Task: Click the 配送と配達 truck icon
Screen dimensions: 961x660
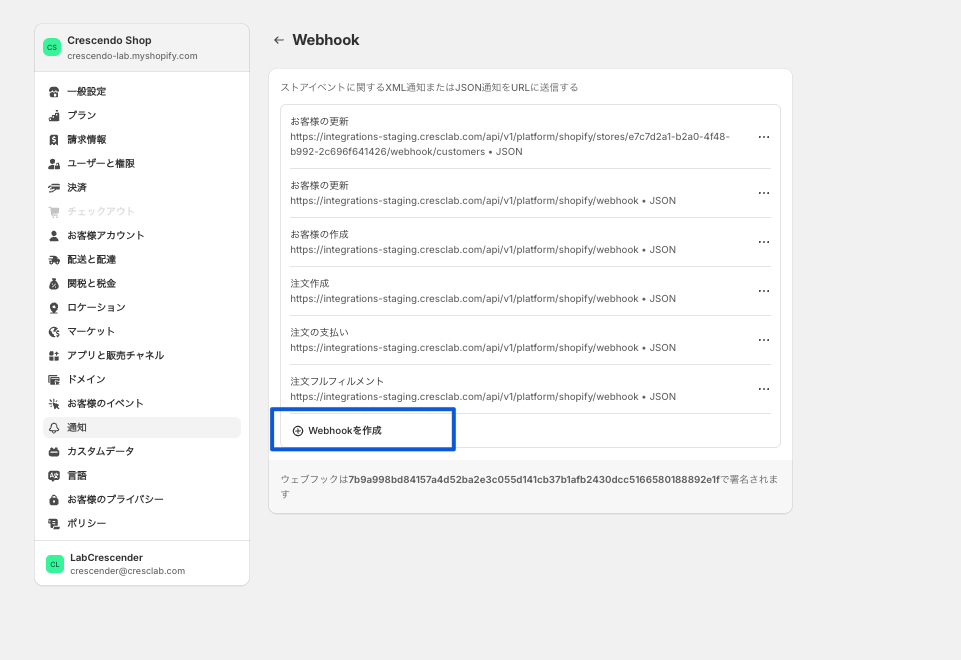Action: 54,260
